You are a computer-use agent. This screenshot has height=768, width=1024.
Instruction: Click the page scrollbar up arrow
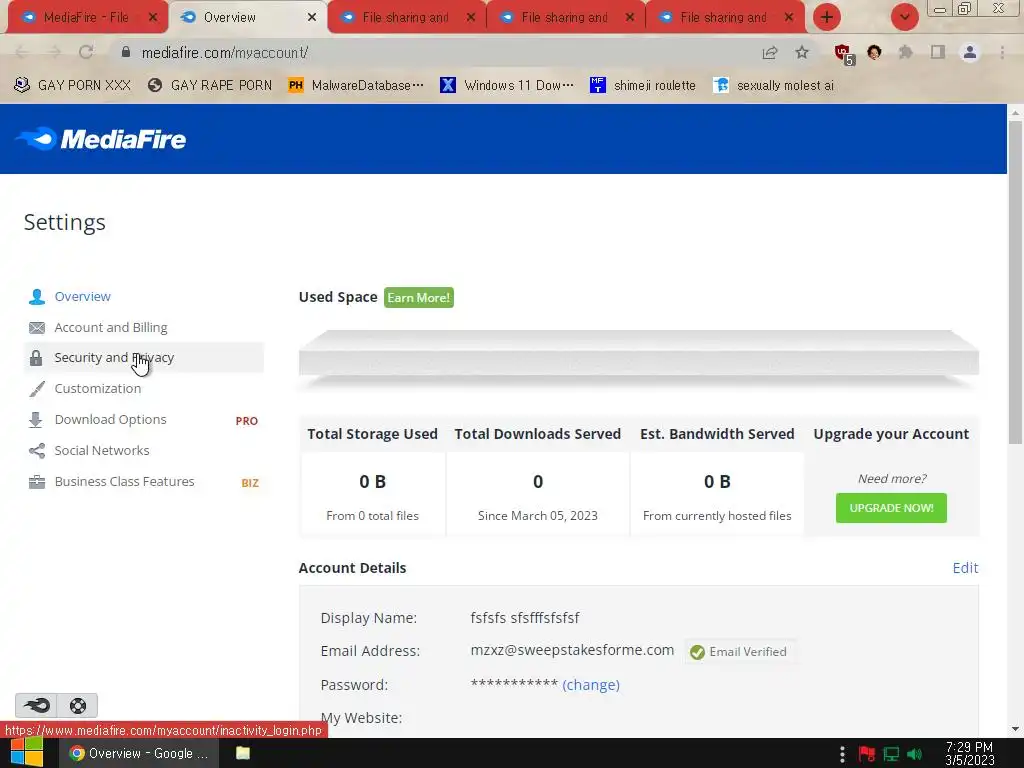tap(1015, 112)
